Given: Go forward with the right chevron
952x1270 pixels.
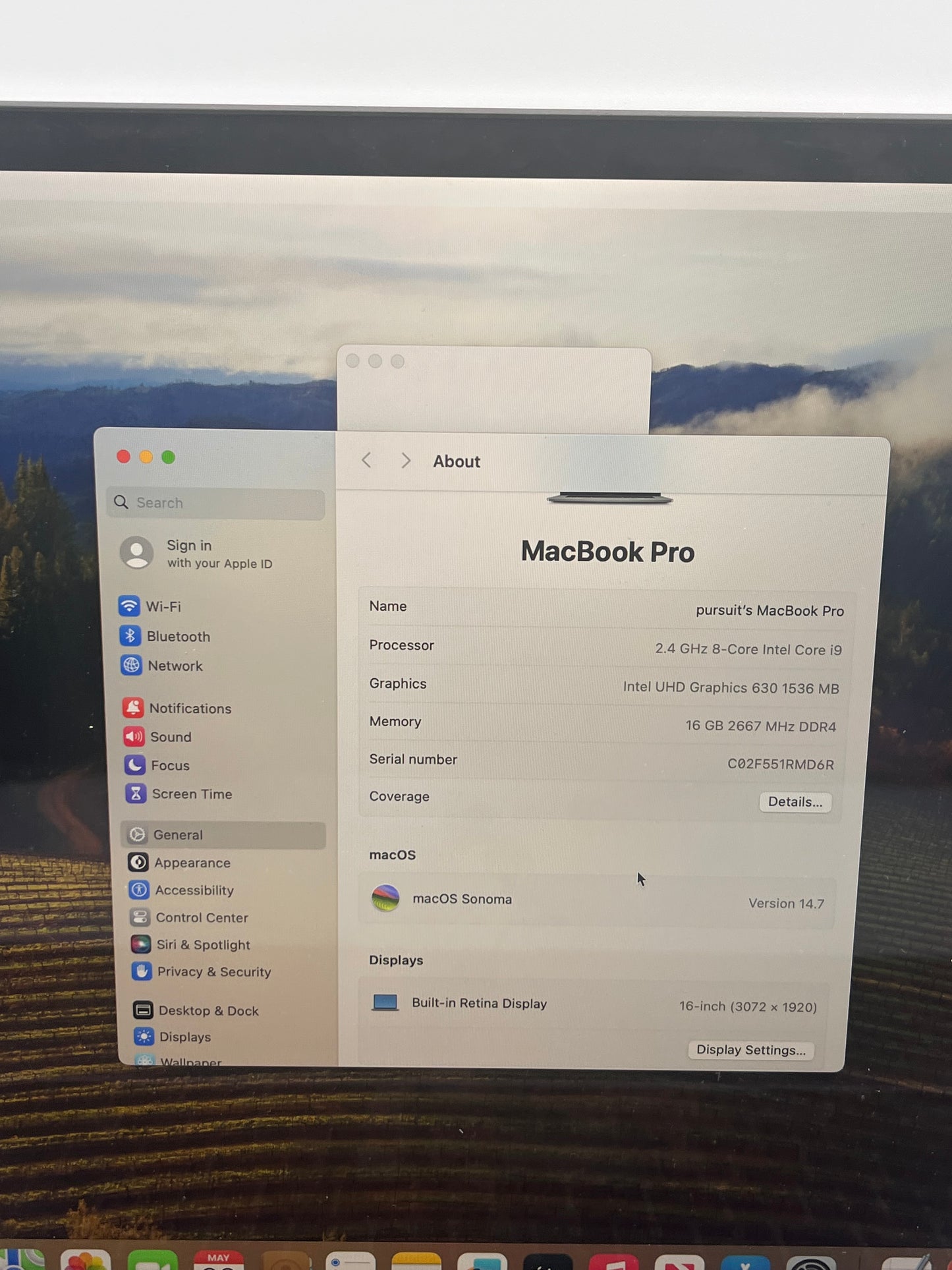Looking at the screenshot, I should point(406,461).
